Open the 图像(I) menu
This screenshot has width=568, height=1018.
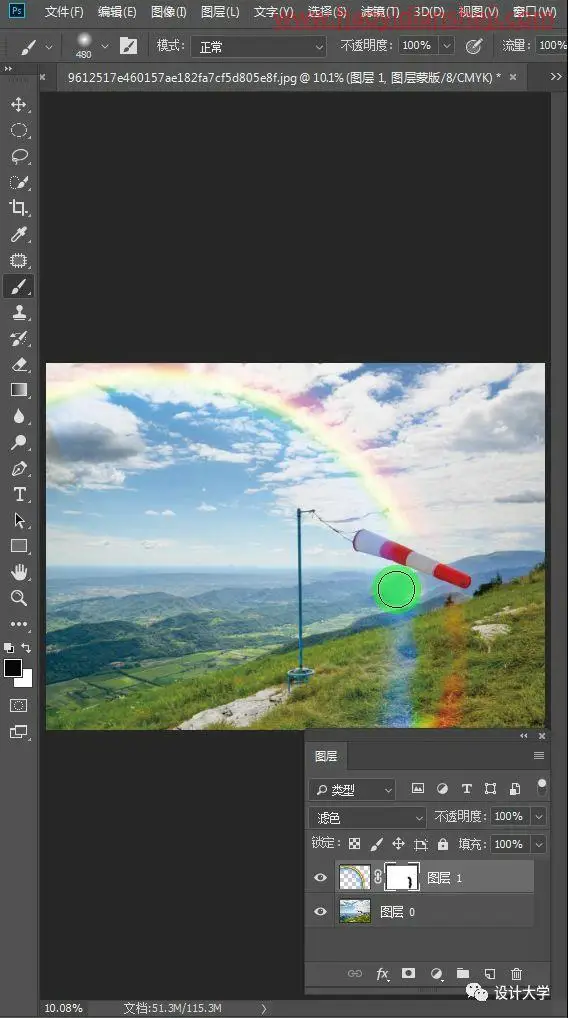(168, 12)
